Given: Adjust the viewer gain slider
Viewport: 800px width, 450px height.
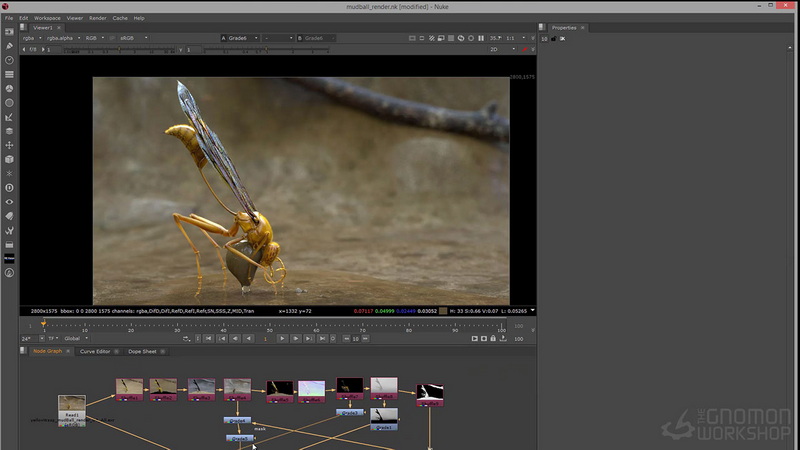Looking at the screenshot, I should click(x=119, y=50).
